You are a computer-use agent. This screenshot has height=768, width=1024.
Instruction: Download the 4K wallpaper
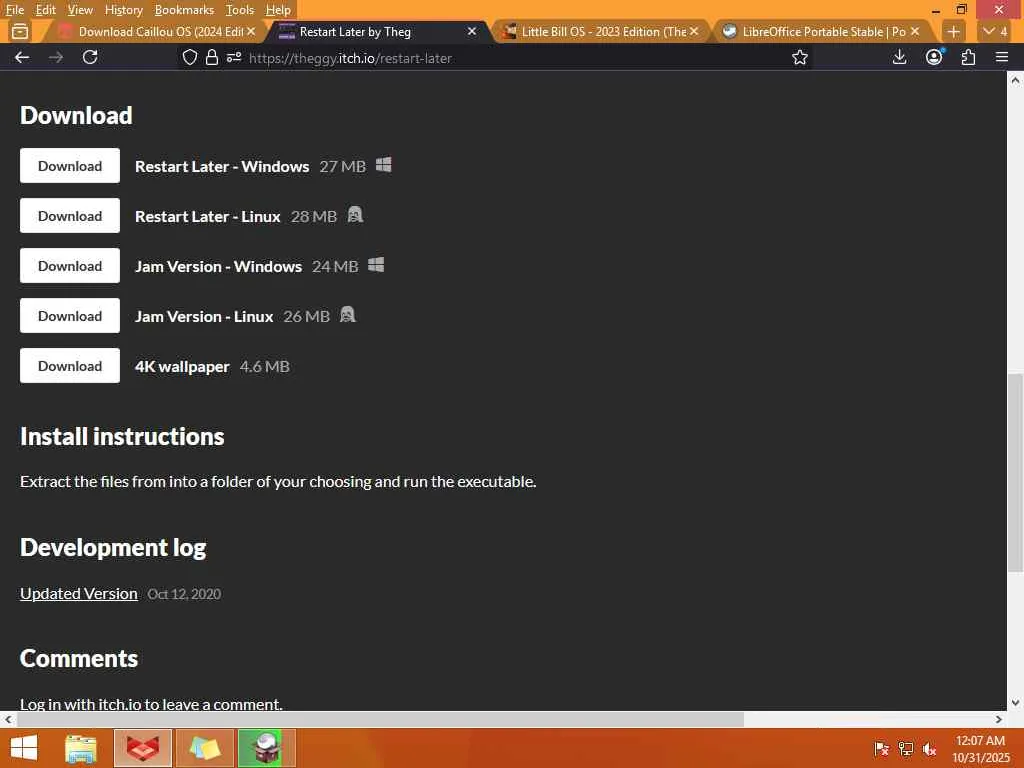(70, 366)
